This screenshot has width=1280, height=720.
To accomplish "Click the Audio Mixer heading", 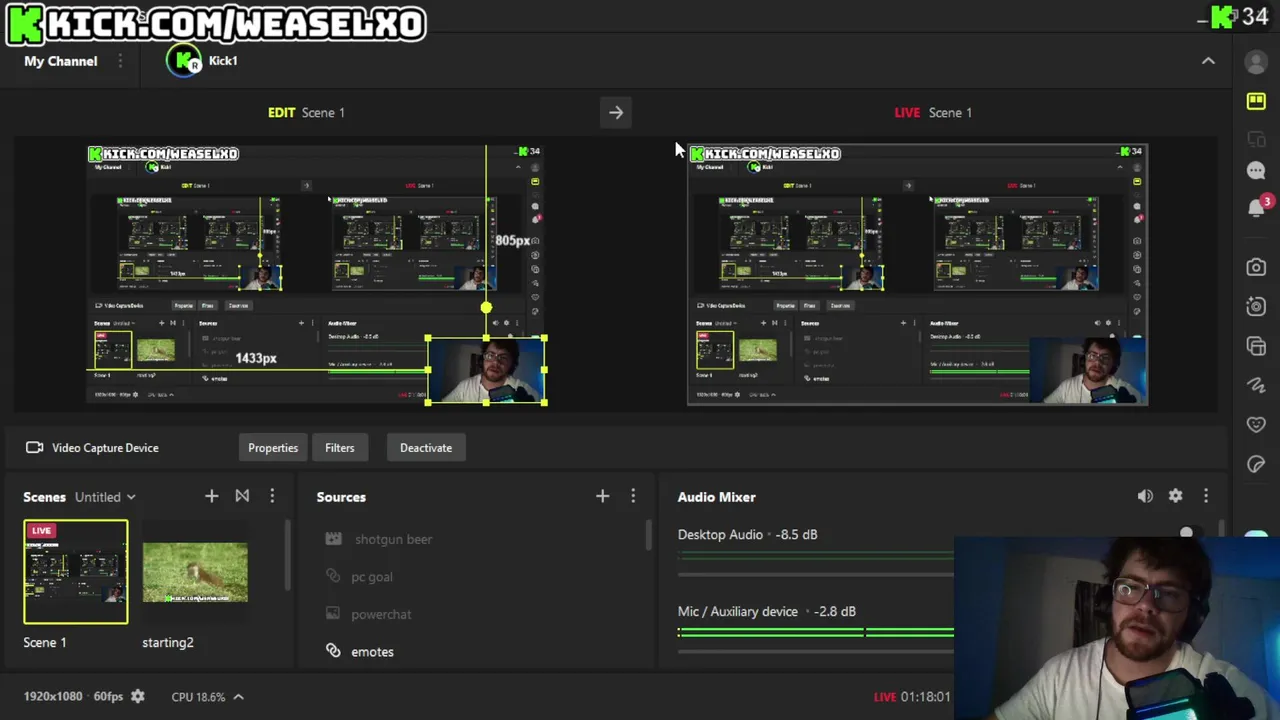I will [x=717, y=497].
